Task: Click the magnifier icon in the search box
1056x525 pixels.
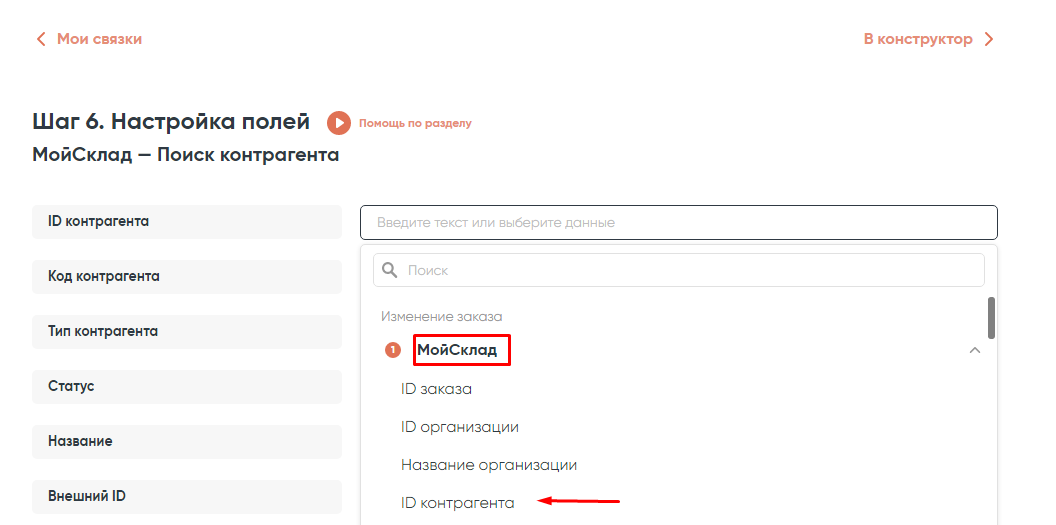Action: pyautogui.click(x=390, y=270)
